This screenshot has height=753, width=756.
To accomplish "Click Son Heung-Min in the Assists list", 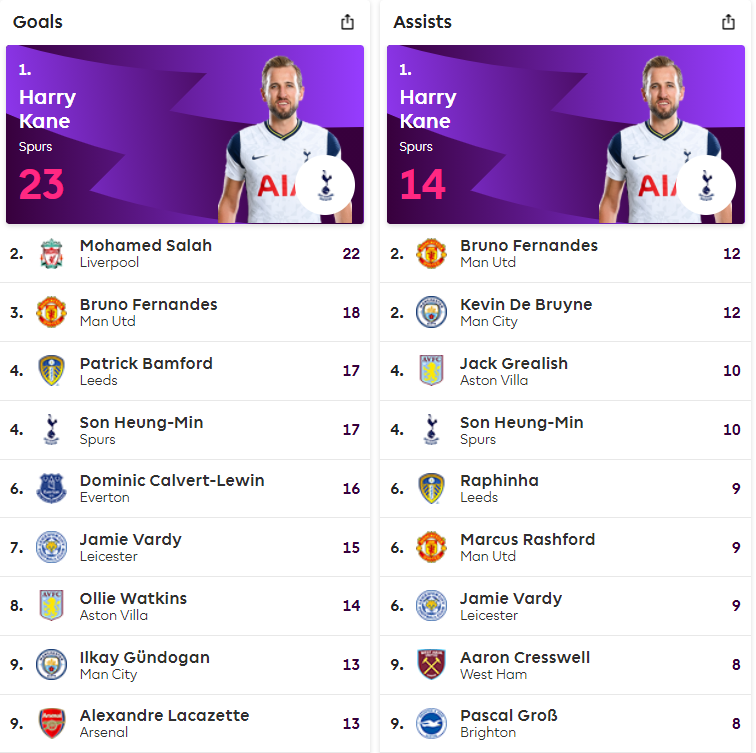I will coord(522,422).
